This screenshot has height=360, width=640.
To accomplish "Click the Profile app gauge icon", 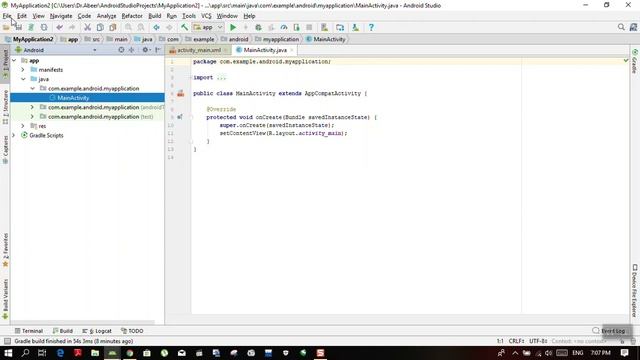I will (x=284, y=27).
